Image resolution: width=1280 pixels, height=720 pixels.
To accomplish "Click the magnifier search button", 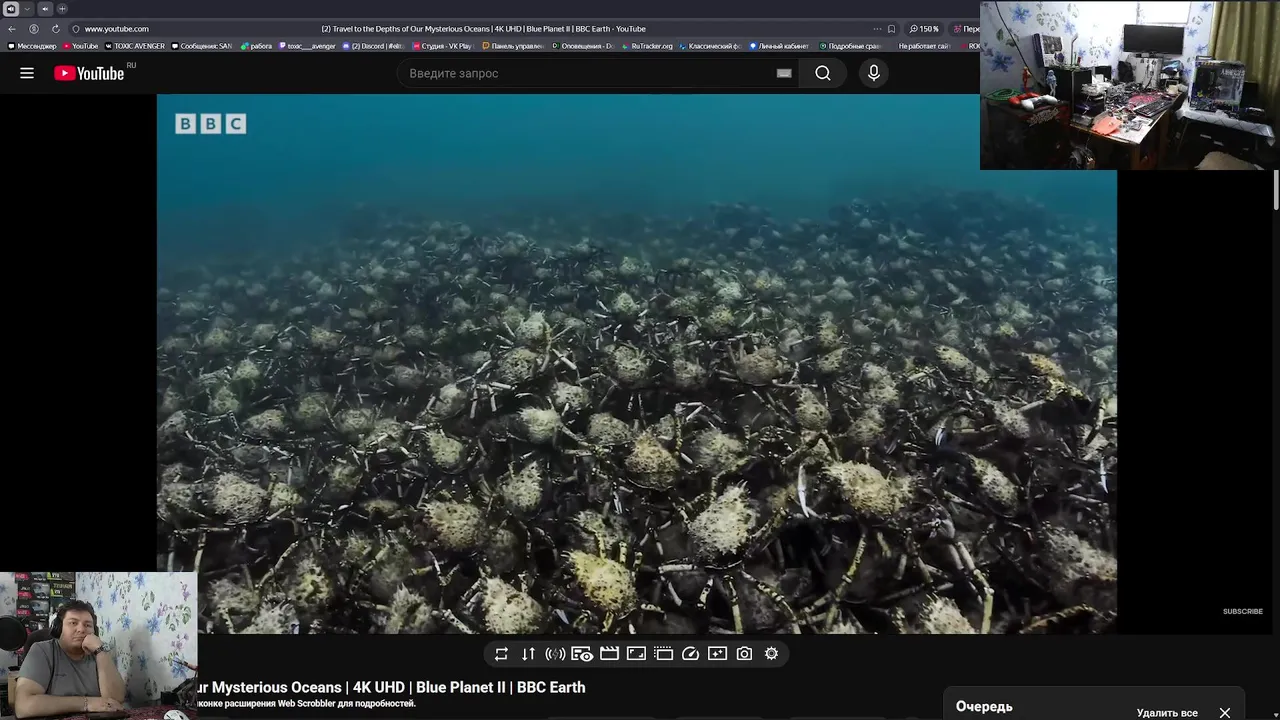I will click(x=823, y=73).
